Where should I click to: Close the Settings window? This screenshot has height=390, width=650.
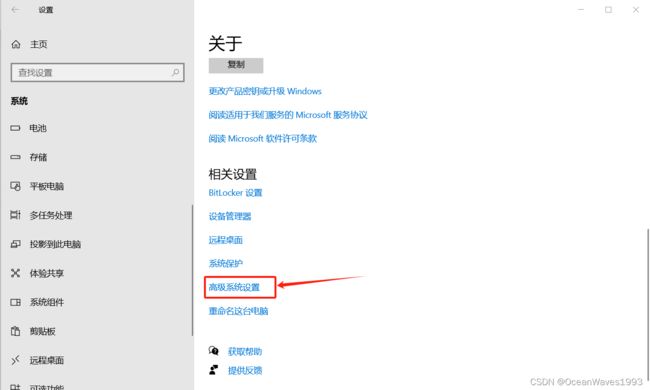pos(635,10)
